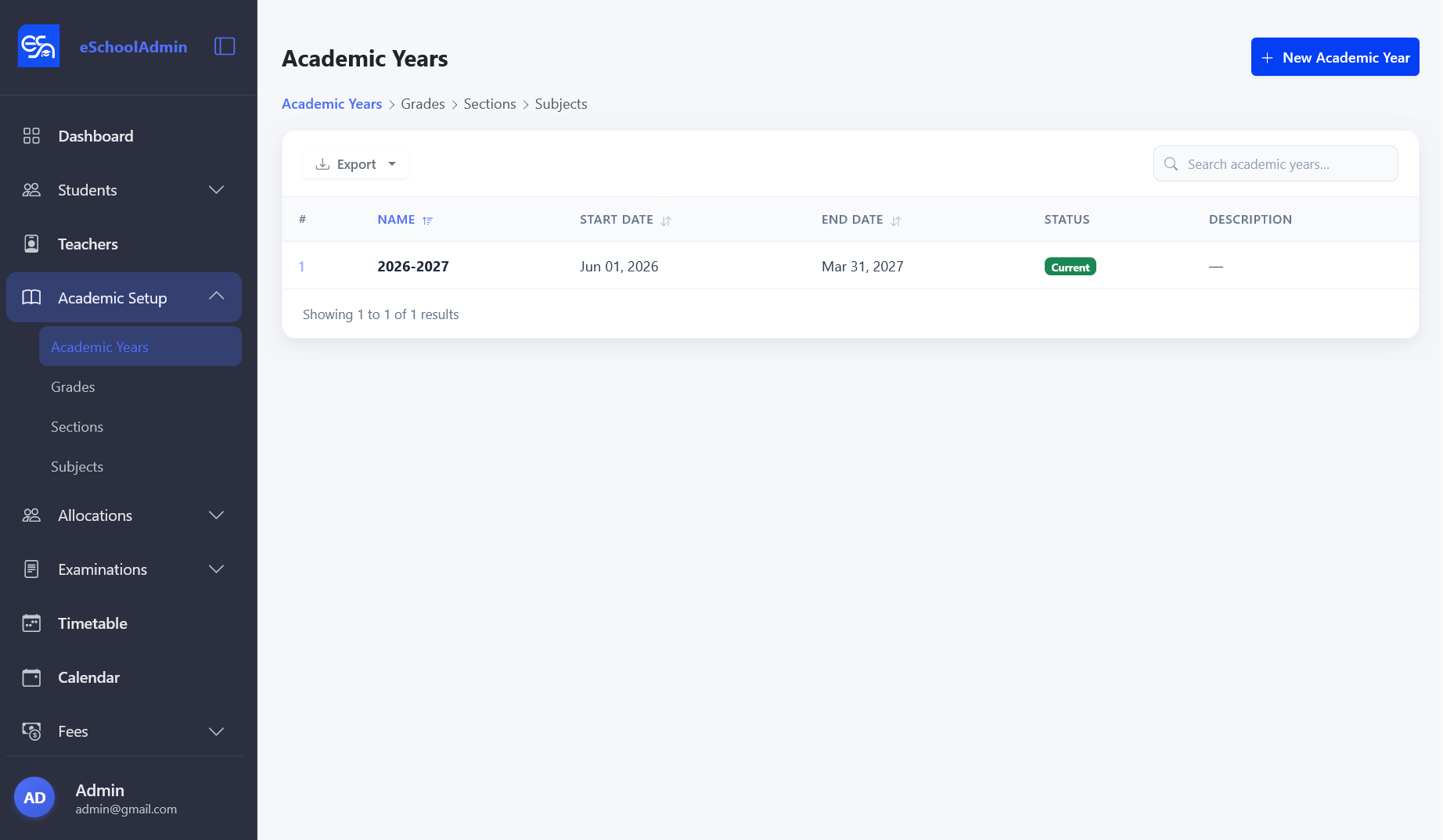
Task: Expand the Students menu chevron
Action: pyautogui.click(x=217, y=190)
